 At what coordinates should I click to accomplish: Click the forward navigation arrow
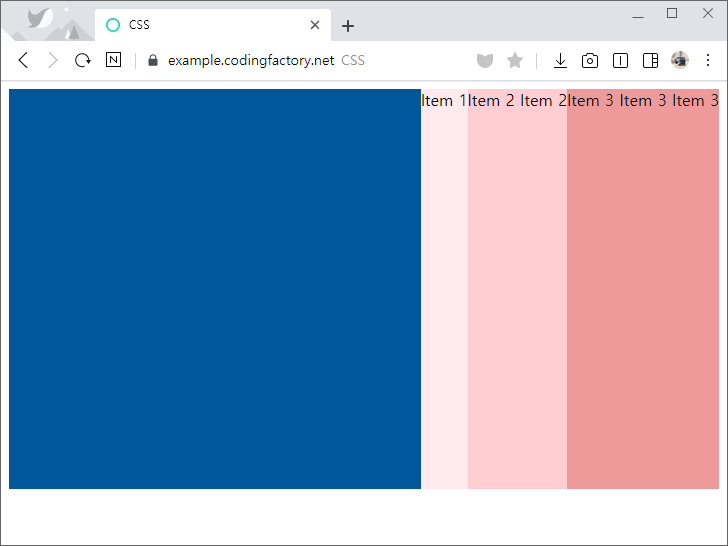pos(53,60)
